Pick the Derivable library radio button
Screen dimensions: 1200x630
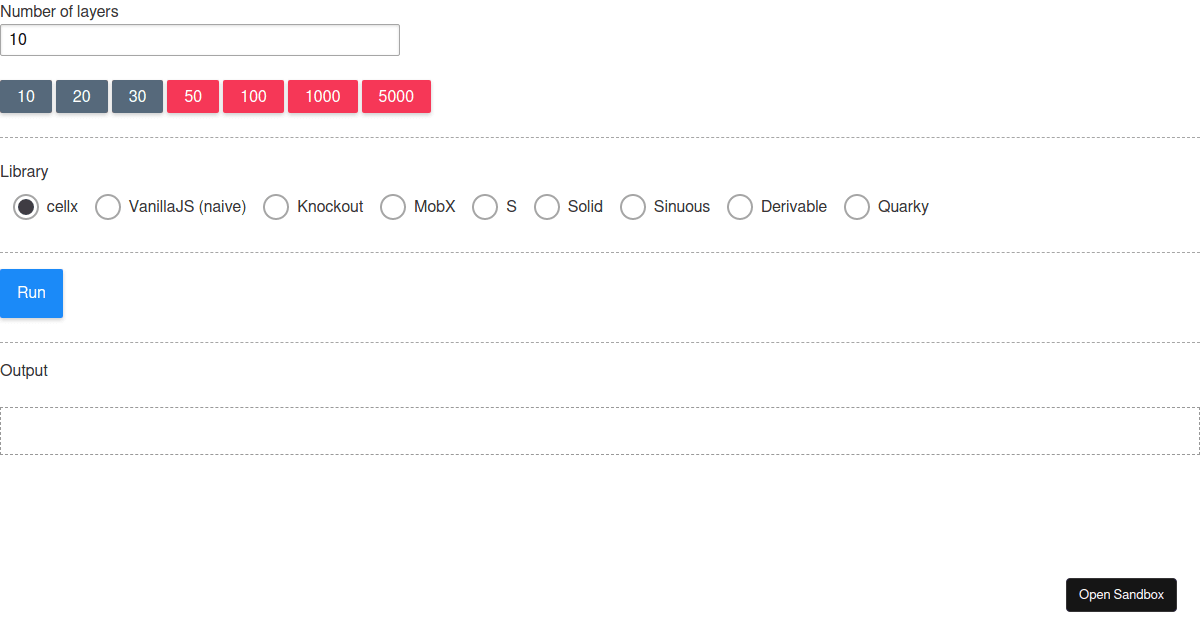pyautogui.click(x=739, y=207)
